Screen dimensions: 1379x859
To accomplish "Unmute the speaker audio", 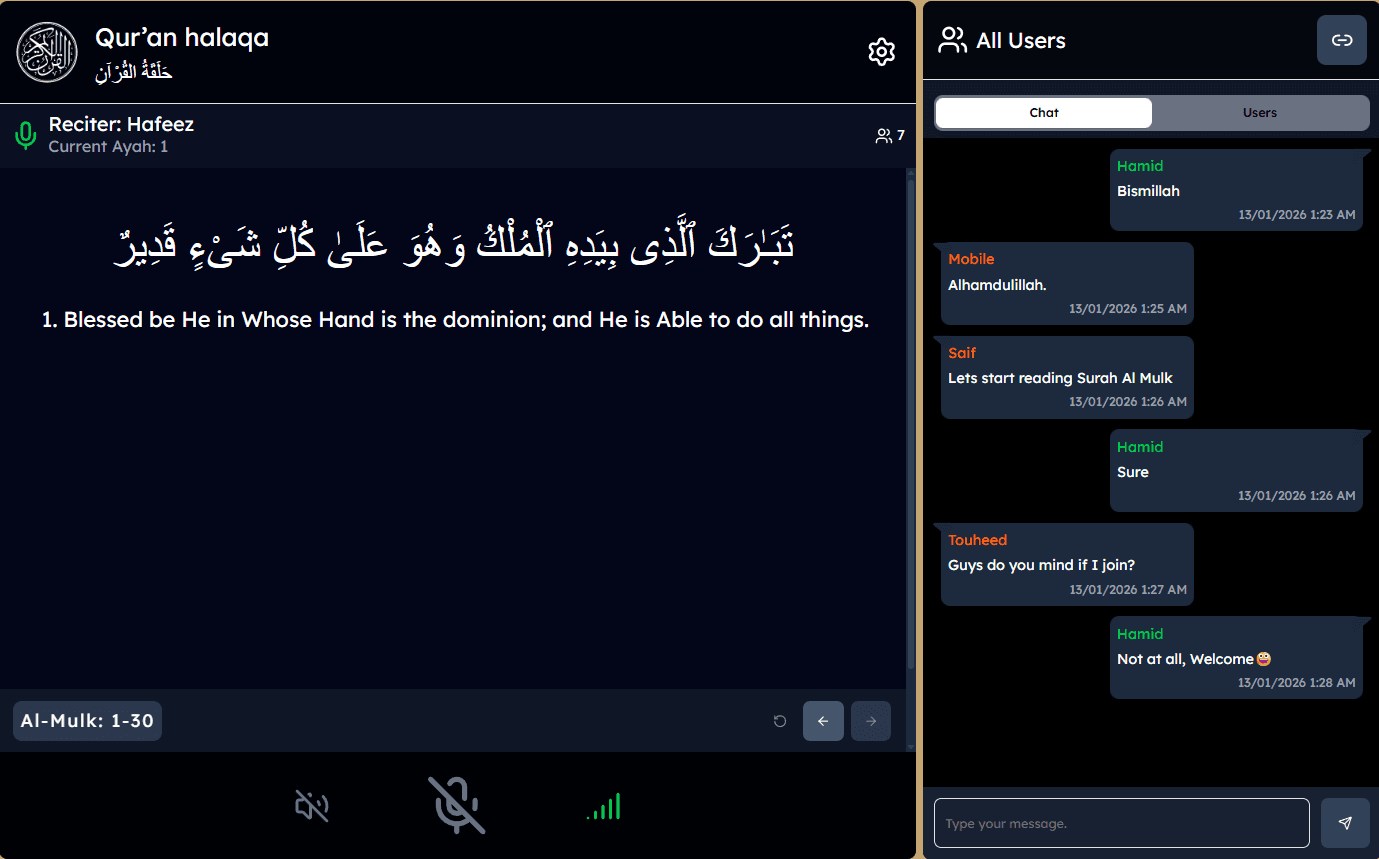I will 311,806.
